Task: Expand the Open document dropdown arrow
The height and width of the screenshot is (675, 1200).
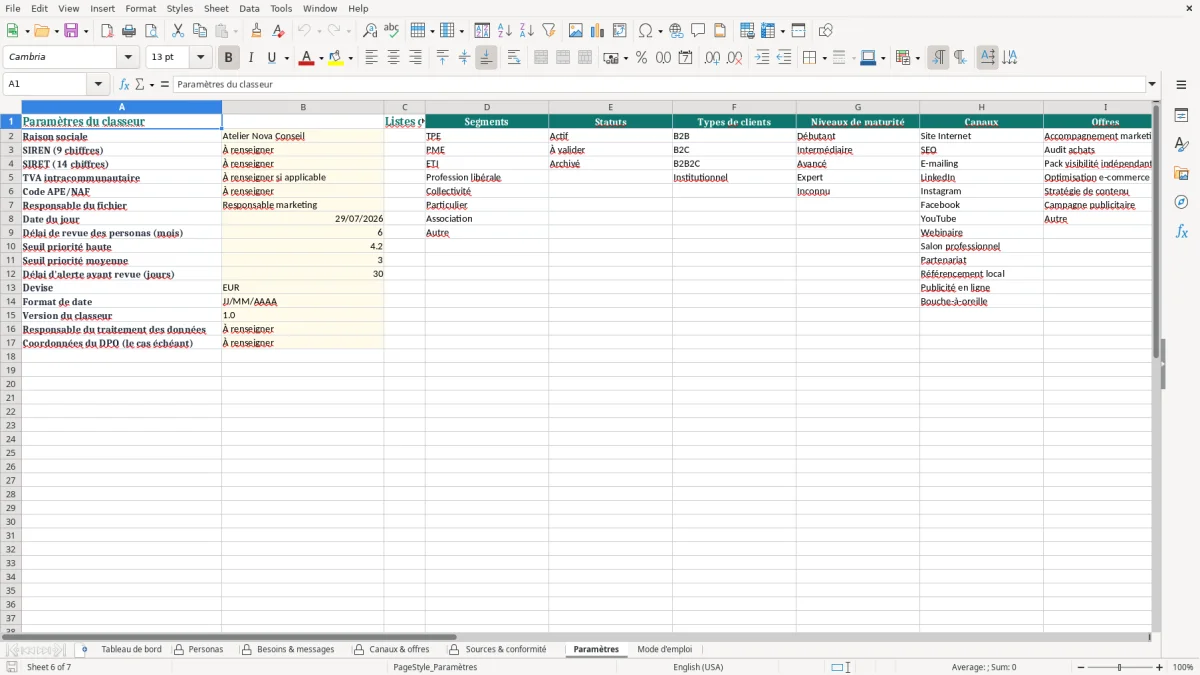Action: pyautogui.click(x=54, y=31)
